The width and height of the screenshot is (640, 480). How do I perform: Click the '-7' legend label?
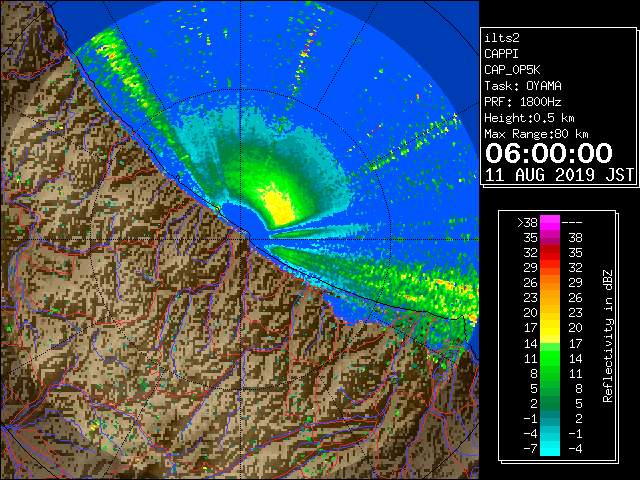click(x=530, y=449)
